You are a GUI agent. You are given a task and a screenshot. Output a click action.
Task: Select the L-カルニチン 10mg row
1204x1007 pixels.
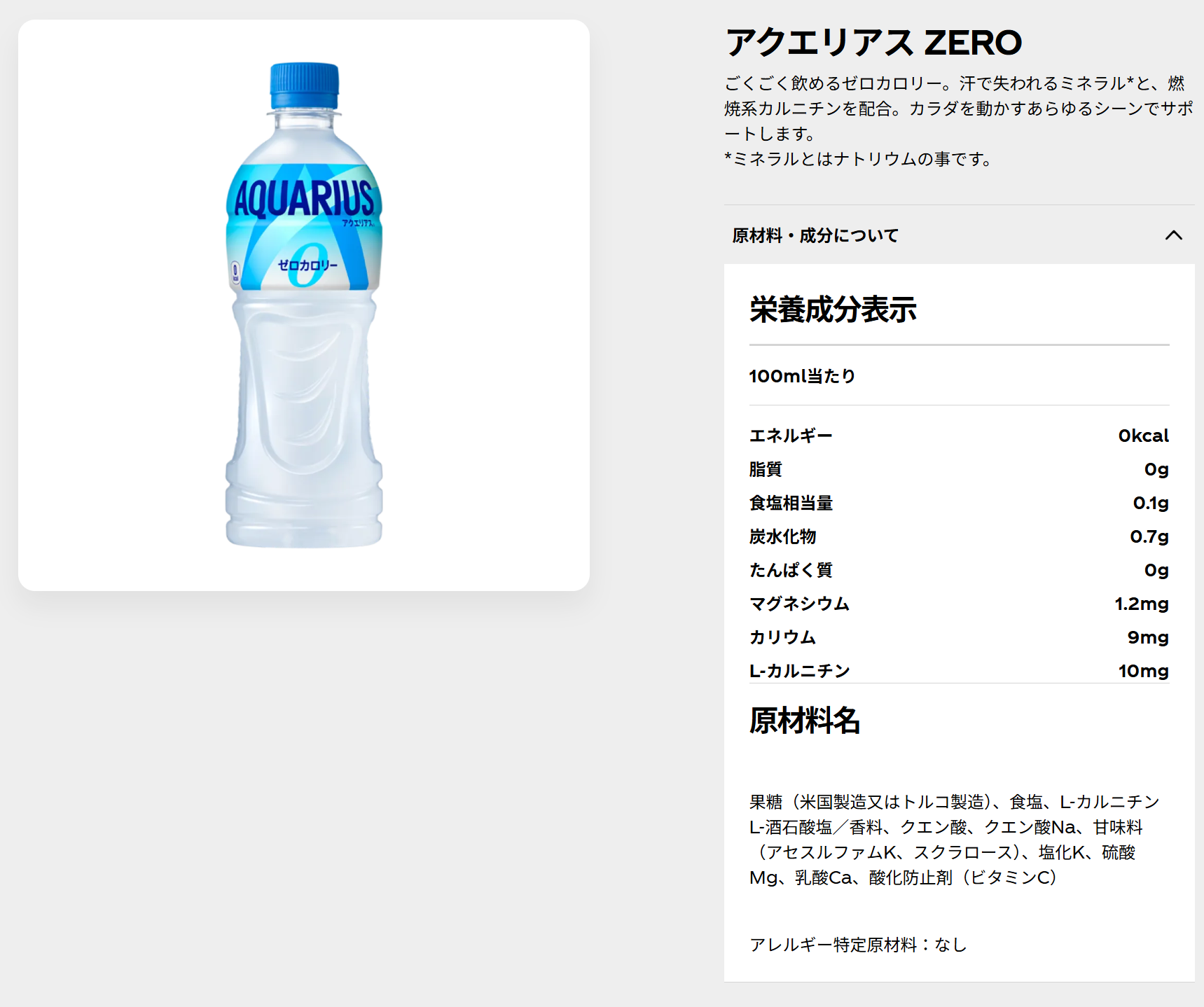click(959, 671)
